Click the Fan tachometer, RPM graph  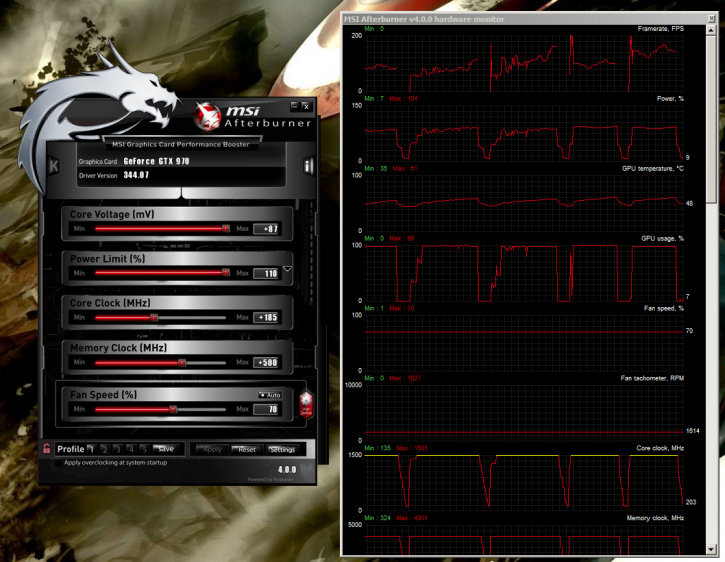524,413
